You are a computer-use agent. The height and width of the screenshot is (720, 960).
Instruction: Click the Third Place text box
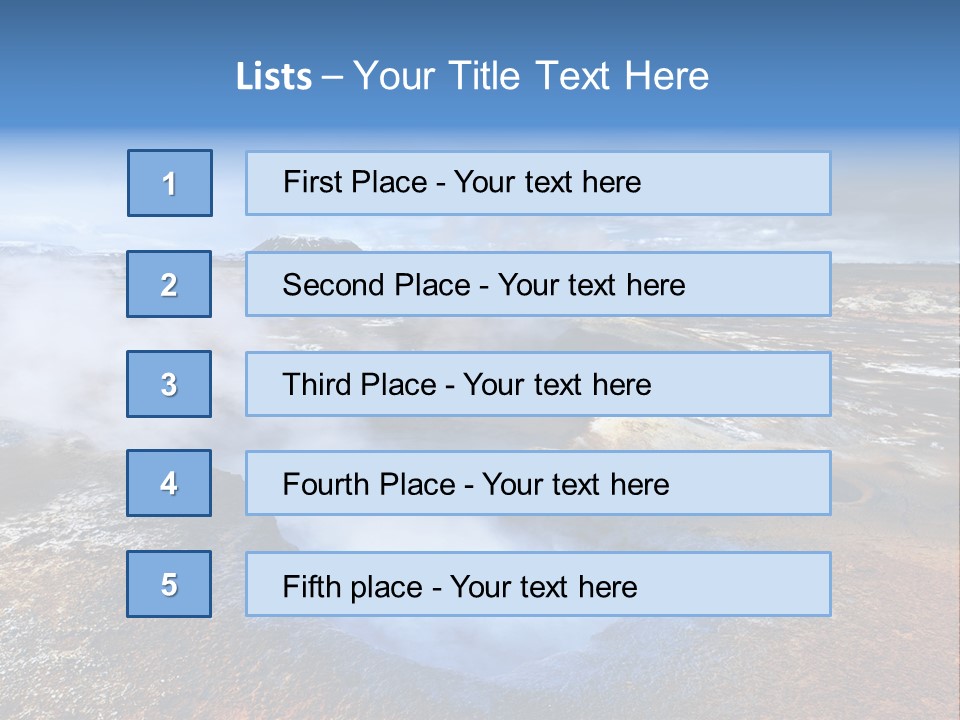point(538,384)
